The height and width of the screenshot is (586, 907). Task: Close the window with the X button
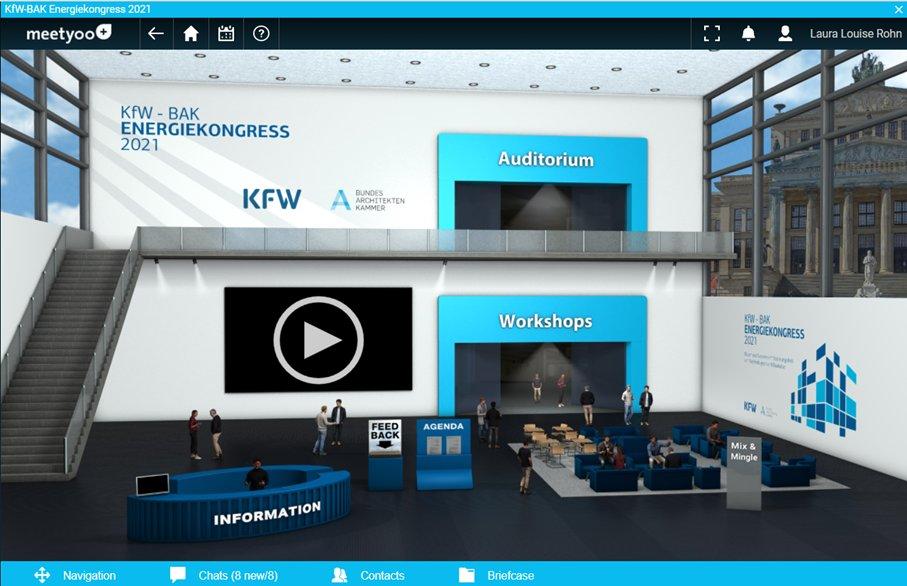899,9
